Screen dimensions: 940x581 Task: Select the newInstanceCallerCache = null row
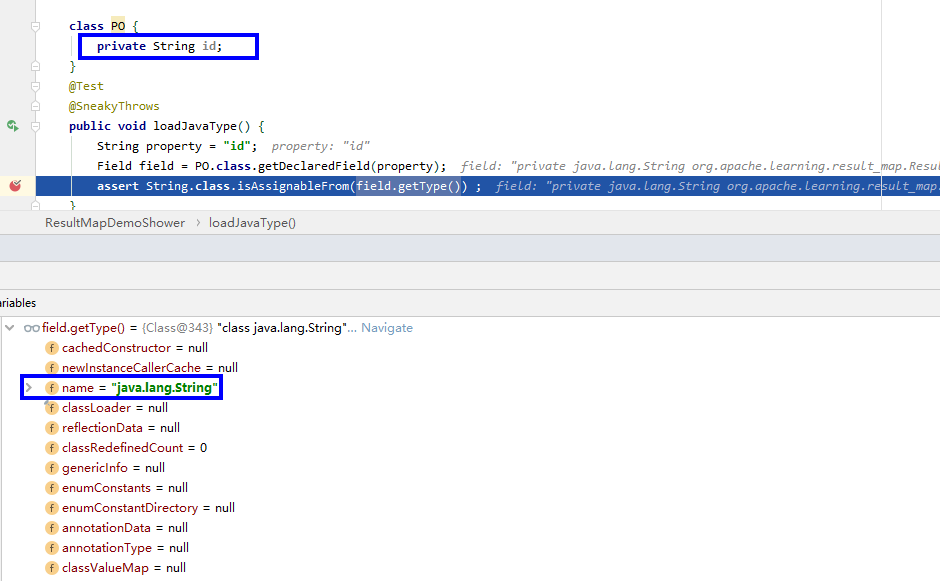(x=141, y=368)
